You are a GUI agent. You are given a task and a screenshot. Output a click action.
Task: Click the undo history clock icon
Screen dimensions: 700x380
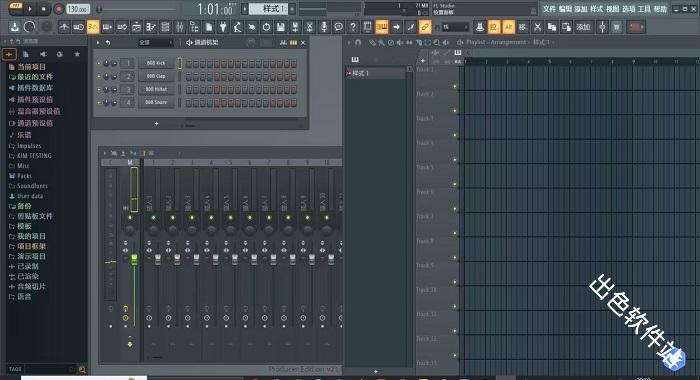point(266,27)
